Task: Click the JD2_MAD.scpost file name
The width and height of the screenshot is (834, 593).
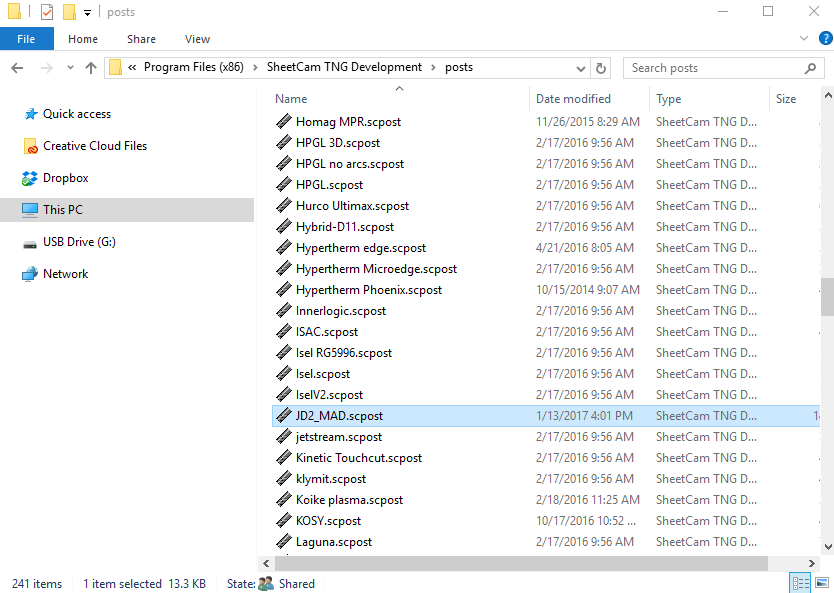Action: (339, 416)
